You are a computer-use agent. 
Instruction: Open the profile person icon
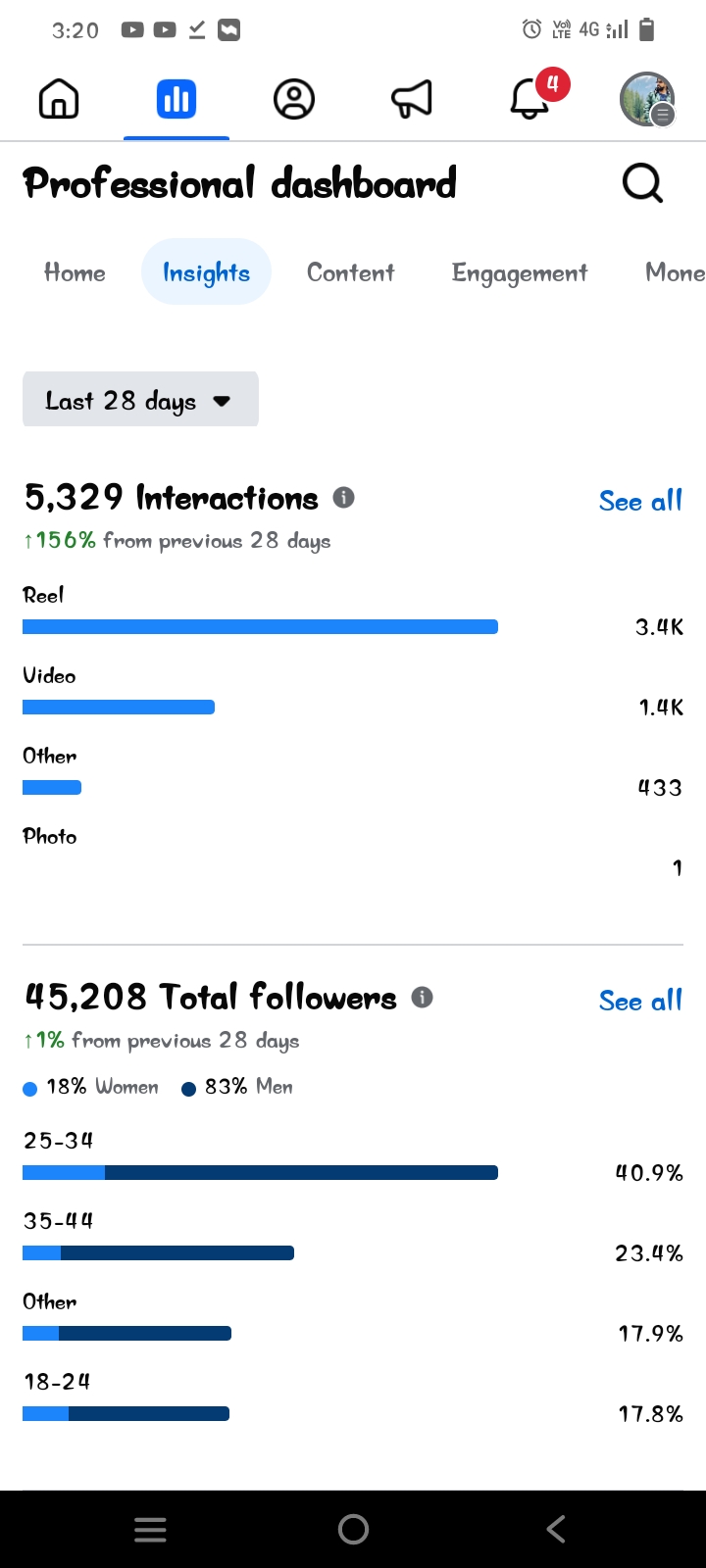(293, 99)
